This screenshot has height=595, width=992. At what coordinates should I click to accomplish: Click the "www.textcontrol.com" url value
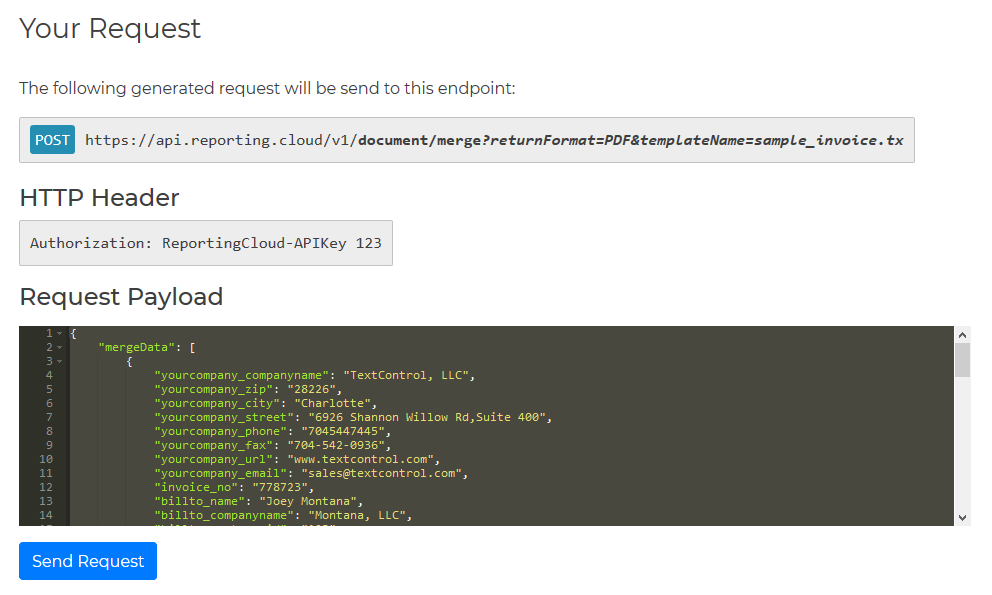pyautogui.click(x=361, y=459)
